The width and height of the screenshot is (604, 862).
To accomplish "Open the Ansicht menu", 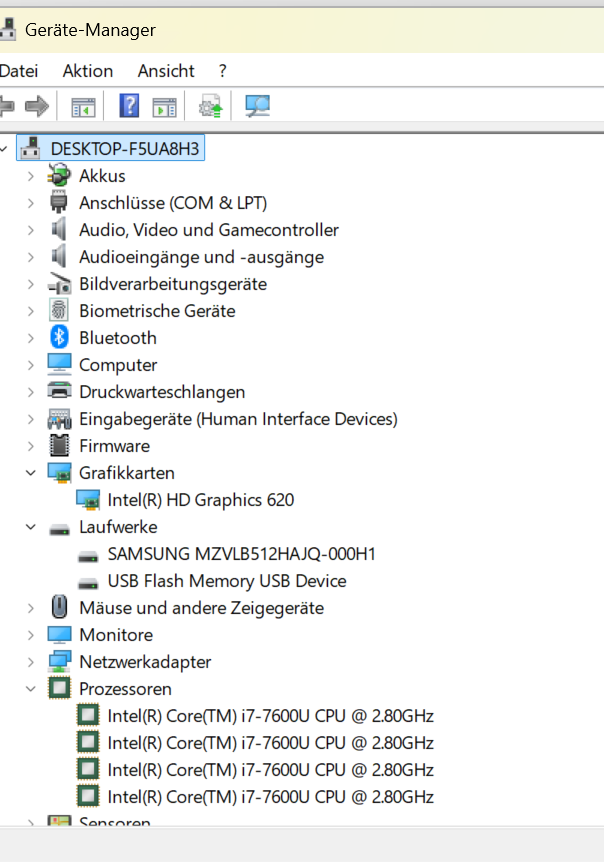I will (x=166, y=71).
